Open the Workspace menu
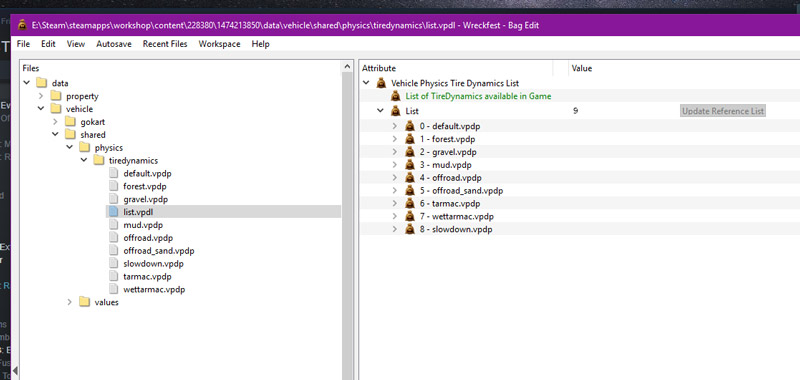Screen dimensions: 800x380 [x=219, y=44]
